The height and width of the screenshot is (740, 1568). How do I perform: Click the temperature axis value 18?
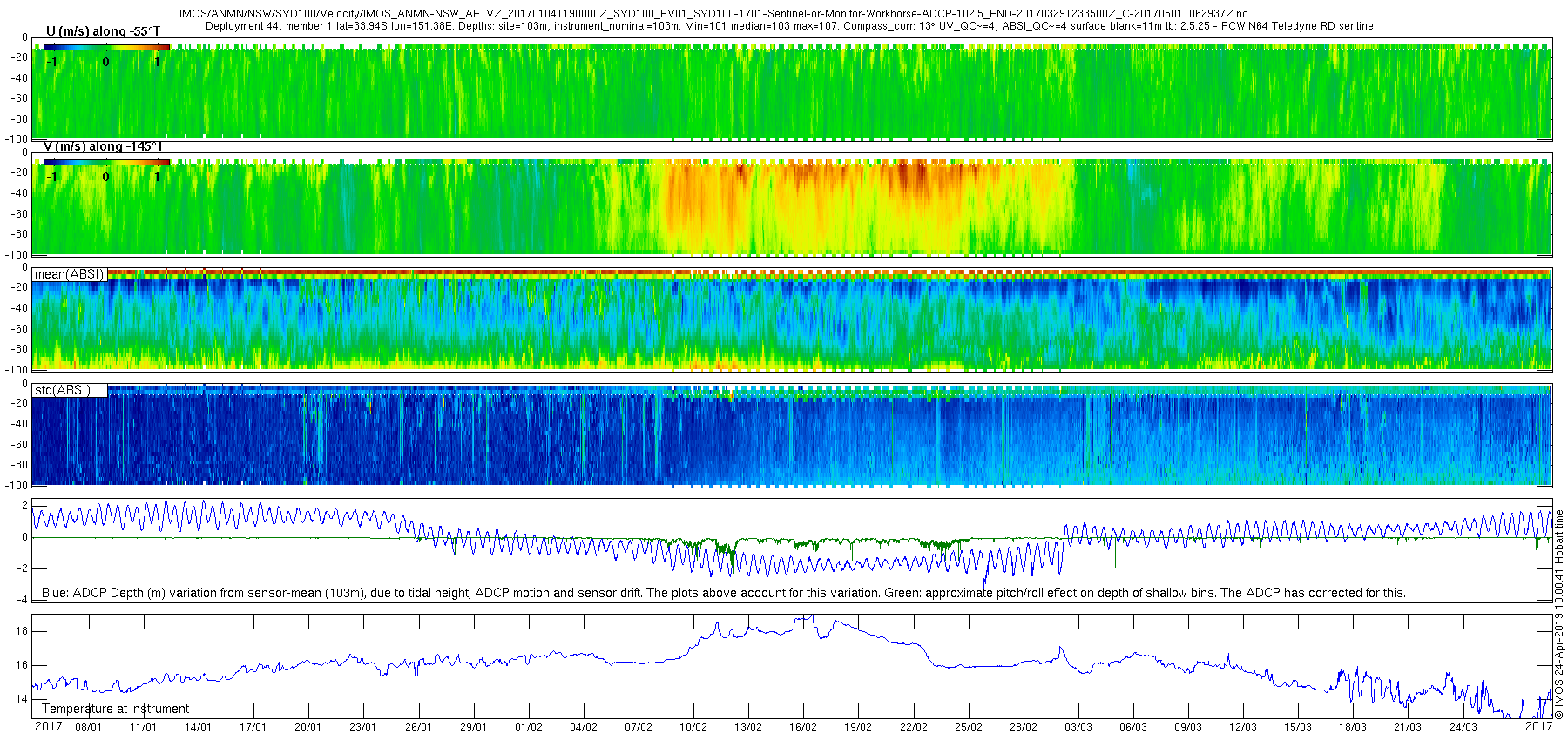click(22, 631)
